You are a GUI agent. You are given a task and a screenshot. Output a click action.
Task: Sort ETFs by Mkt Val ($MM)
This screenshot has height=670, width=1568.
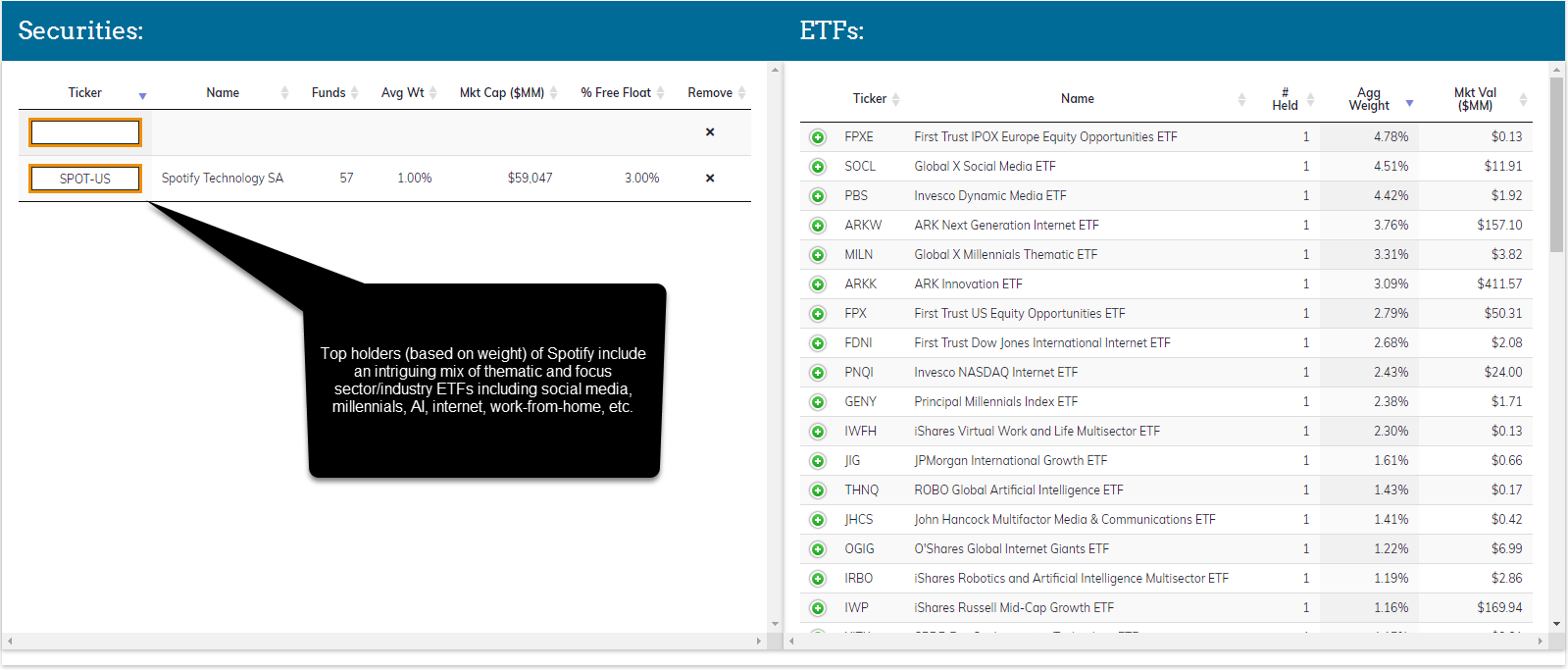[1475, 99]
